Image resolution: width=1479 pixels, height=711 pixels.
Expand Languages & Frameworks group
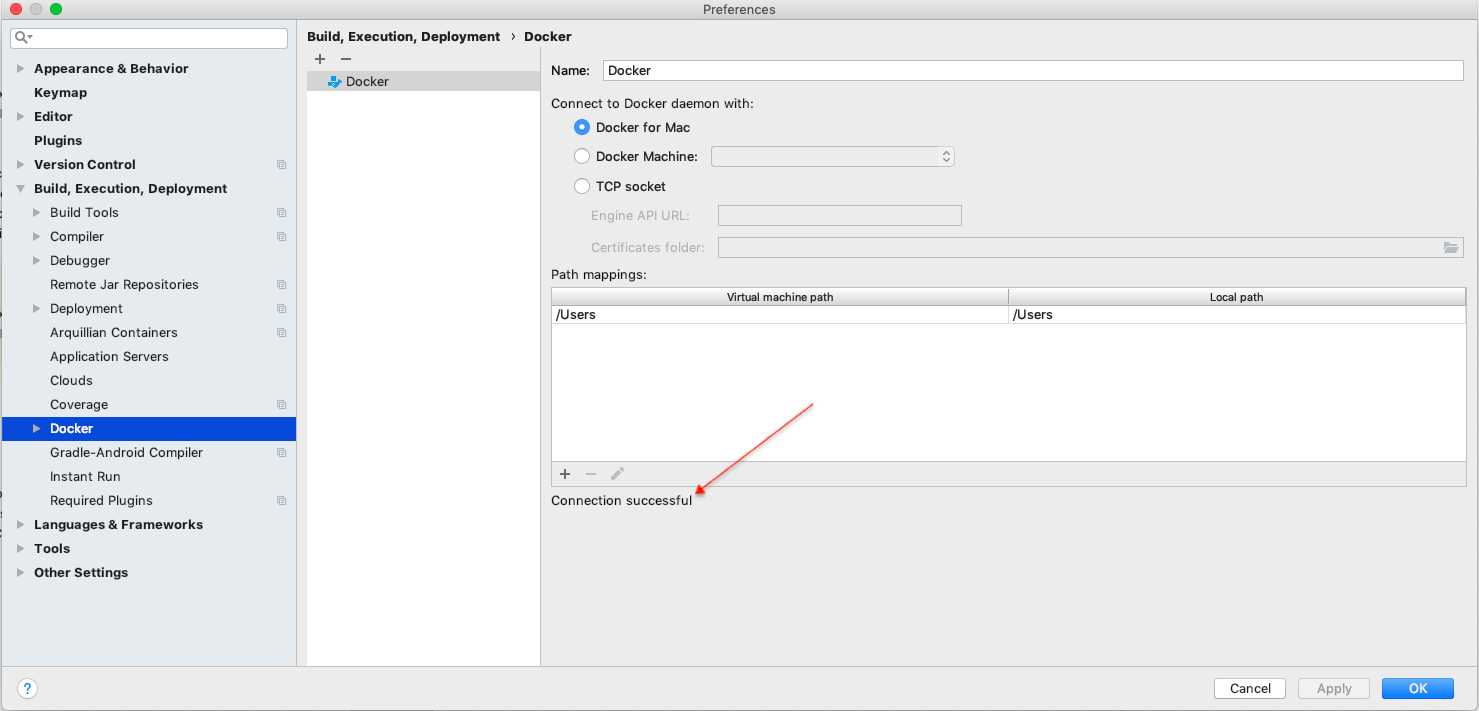coord(20,524)
